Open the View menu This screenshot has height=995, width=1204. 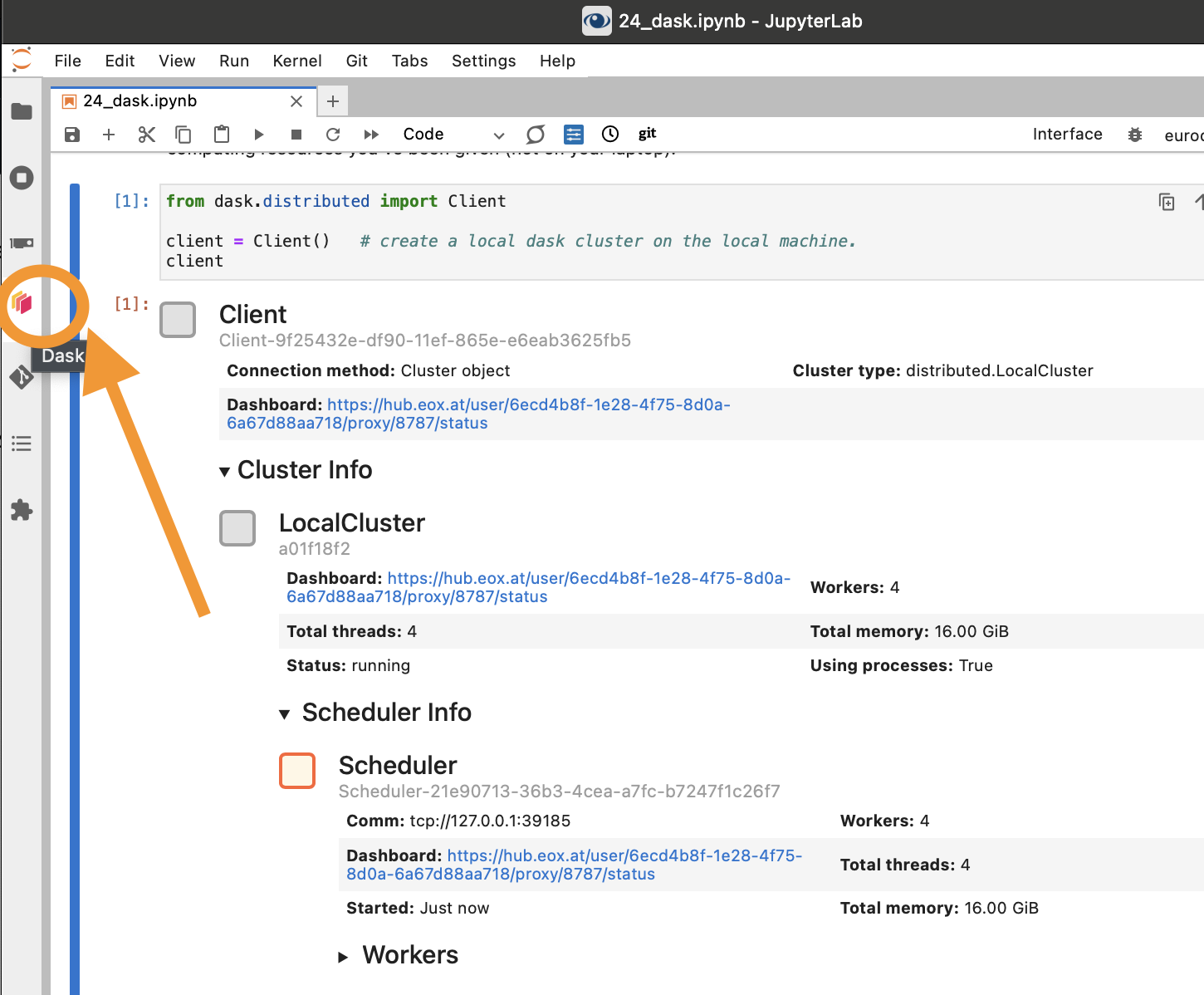point(177,61)
